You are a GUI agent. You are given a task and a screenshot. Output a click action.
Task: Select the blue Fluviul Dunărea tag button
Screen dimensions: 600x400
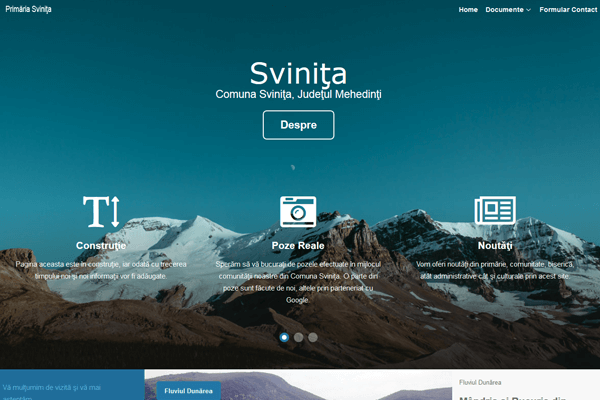tap(188, 391)
